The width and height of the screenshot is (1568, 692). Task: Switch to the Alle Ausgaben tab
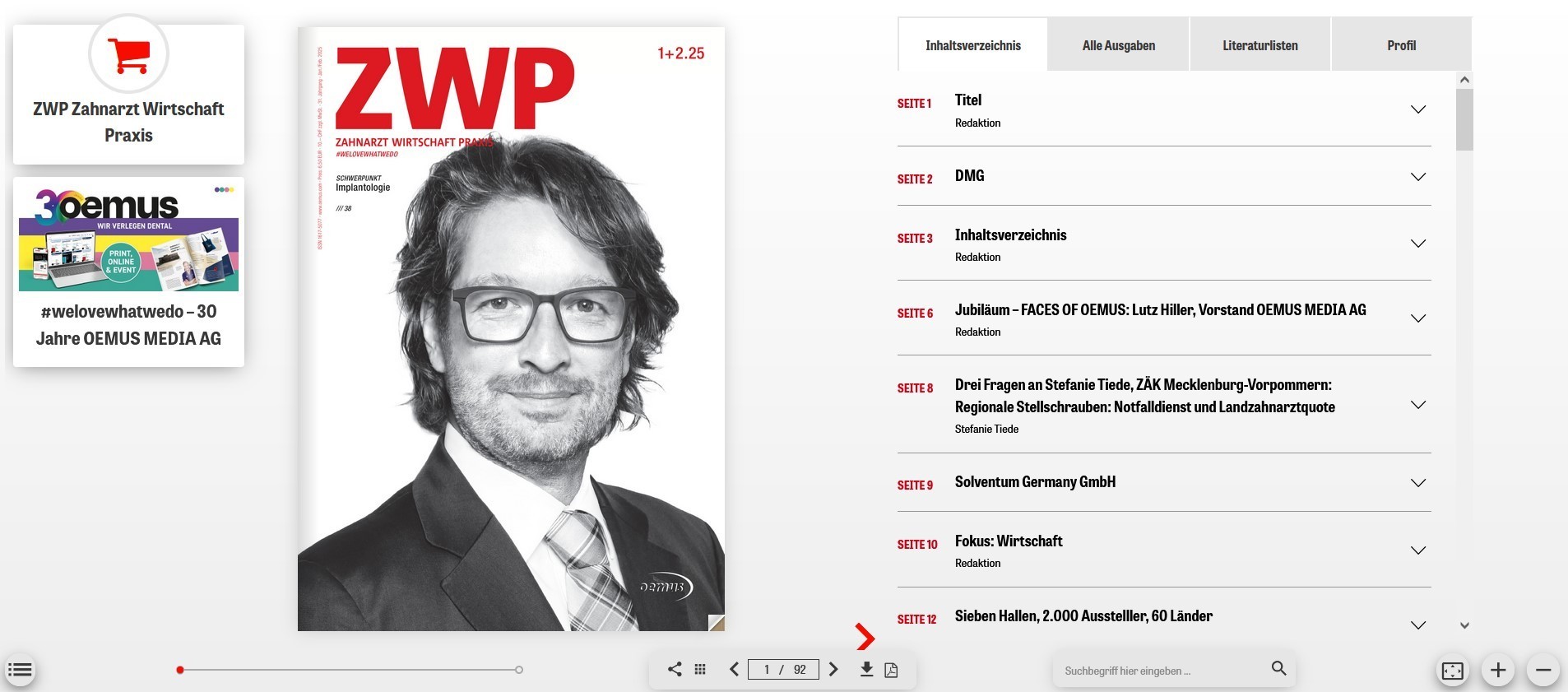tap(1119, 45)
